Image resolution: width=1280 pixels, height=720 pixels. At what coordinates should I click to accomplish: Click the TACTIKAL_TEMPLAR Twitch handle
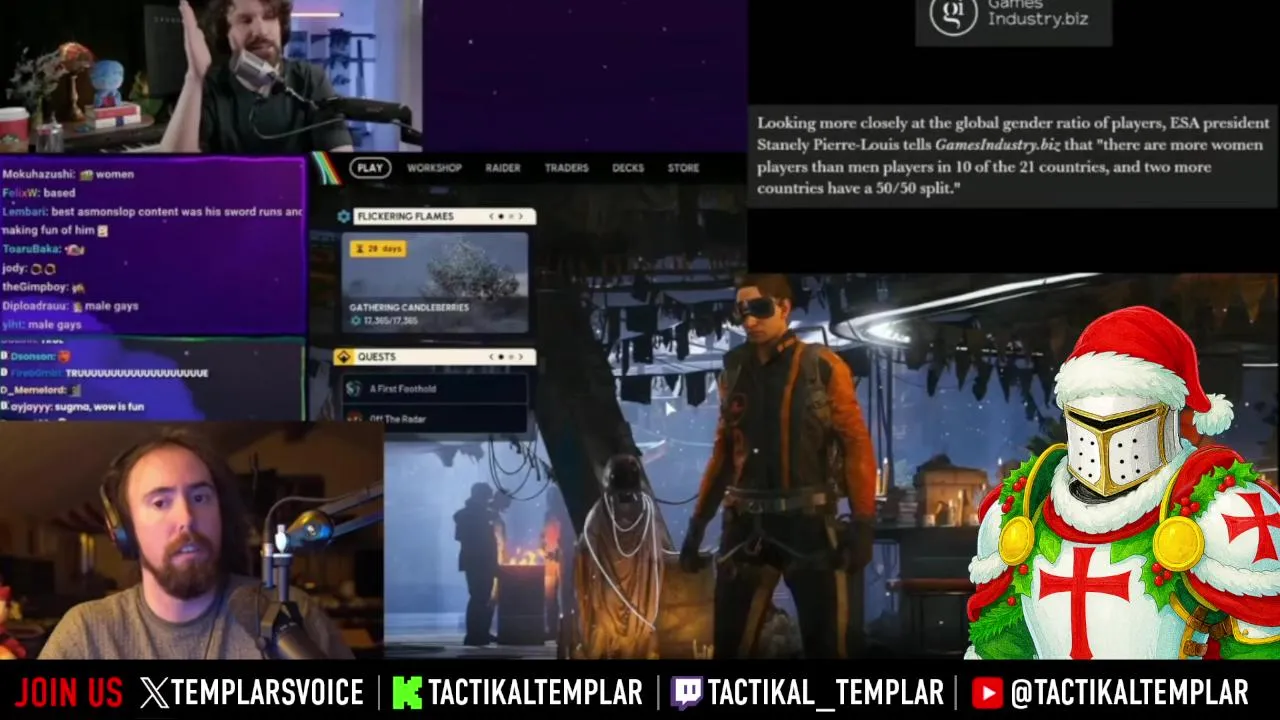click(x=825, y=693)
